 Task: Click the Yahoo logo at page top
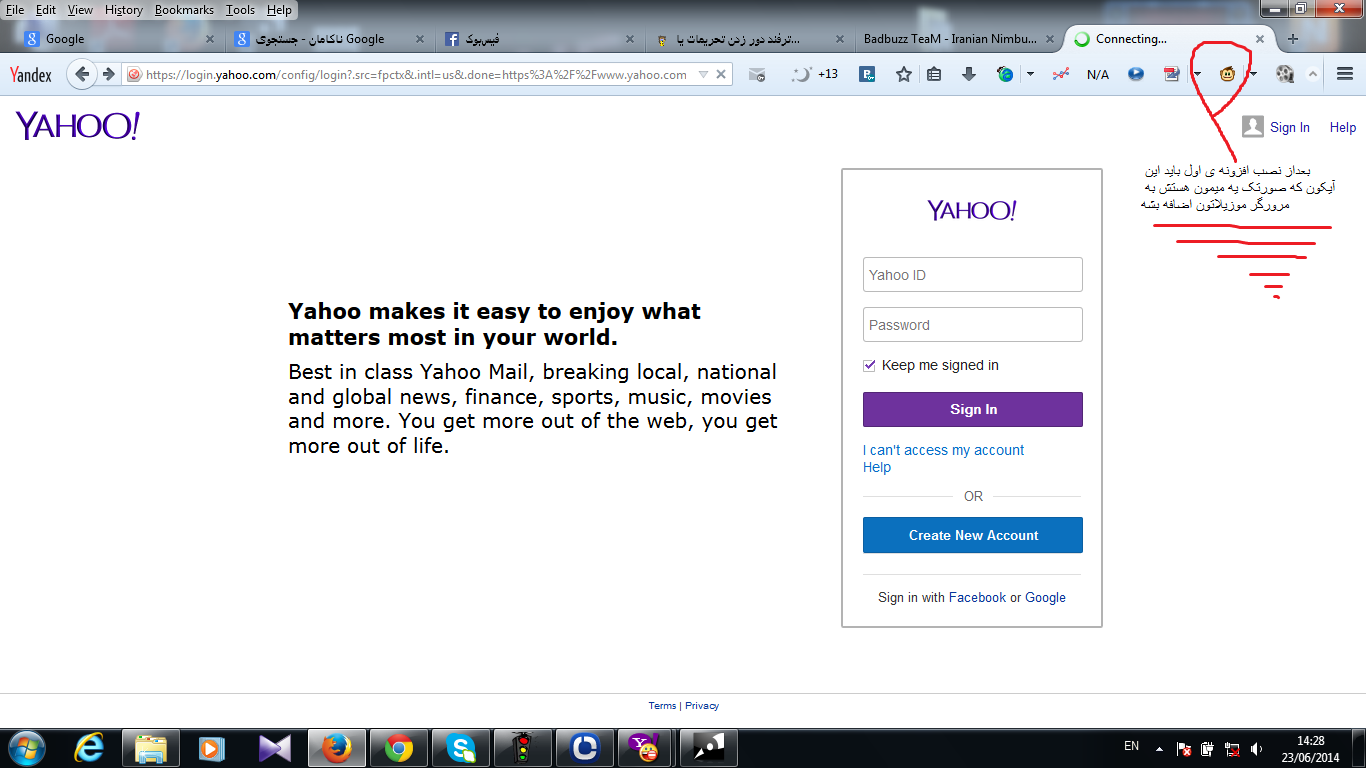(x=77, y=126)
